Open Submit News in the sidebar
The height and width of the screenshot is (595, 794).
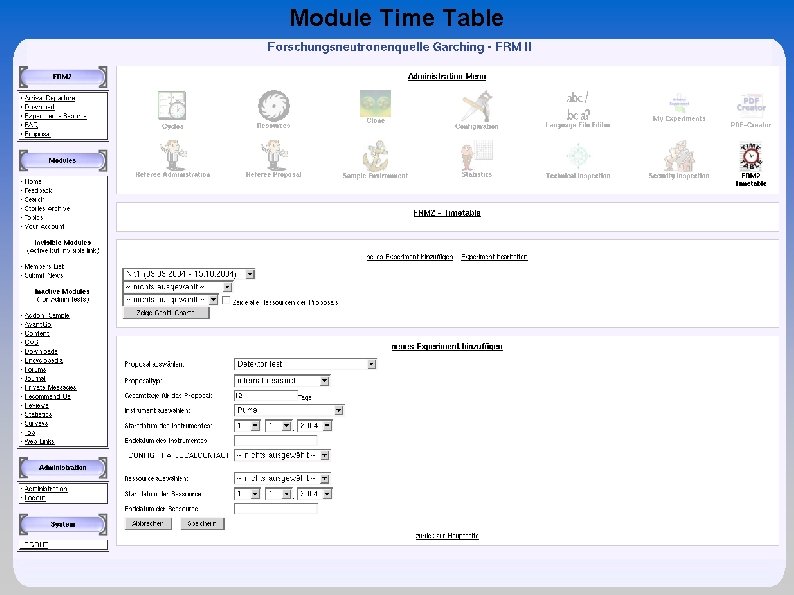pos(44,276)
